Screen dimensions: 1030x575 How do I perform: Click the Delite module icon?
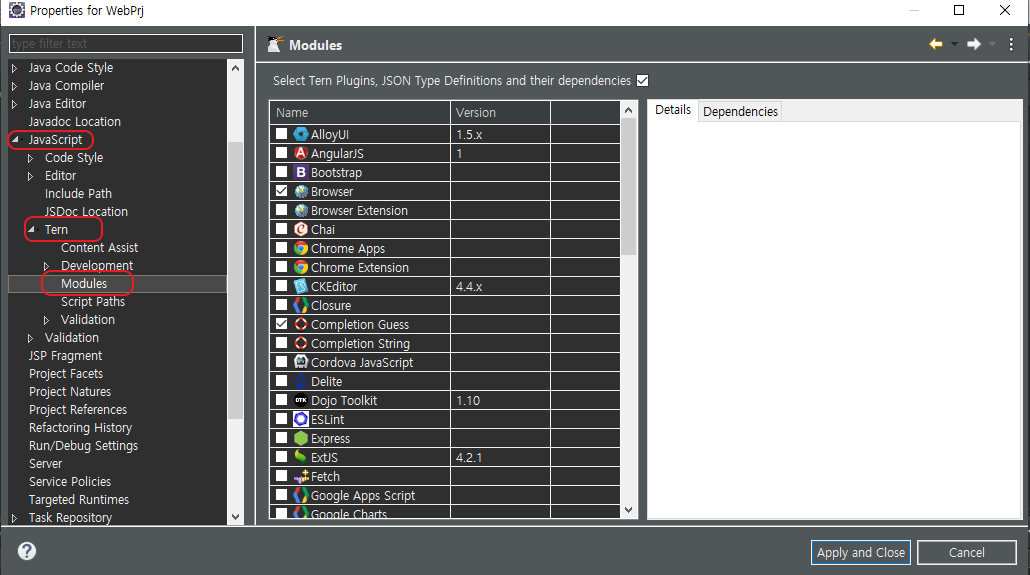(x=301, y=381)
